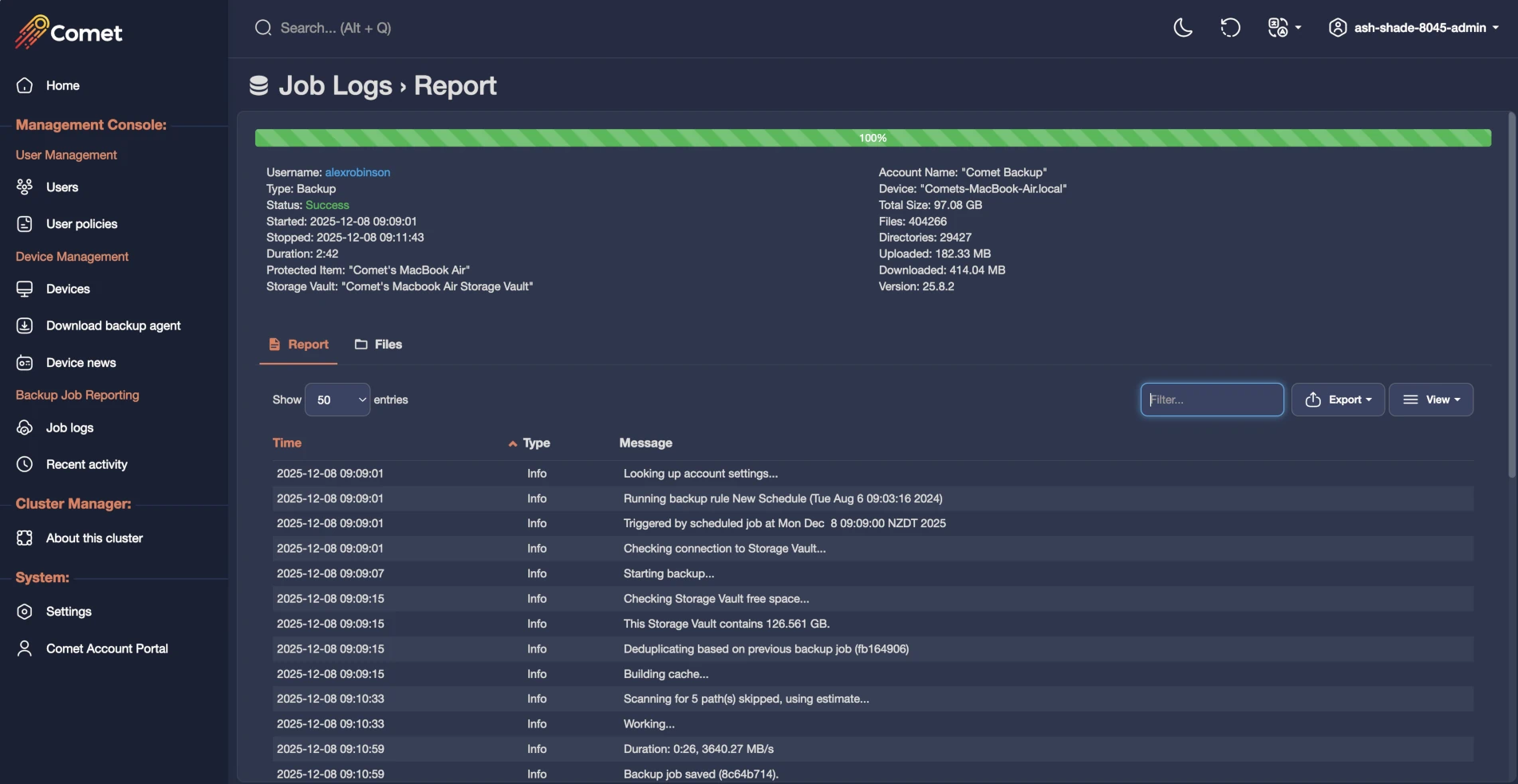Open the alexrobinson username link
Image resolution: width=1518 pixels, height=784 pixels.
(x=357, y=172)
